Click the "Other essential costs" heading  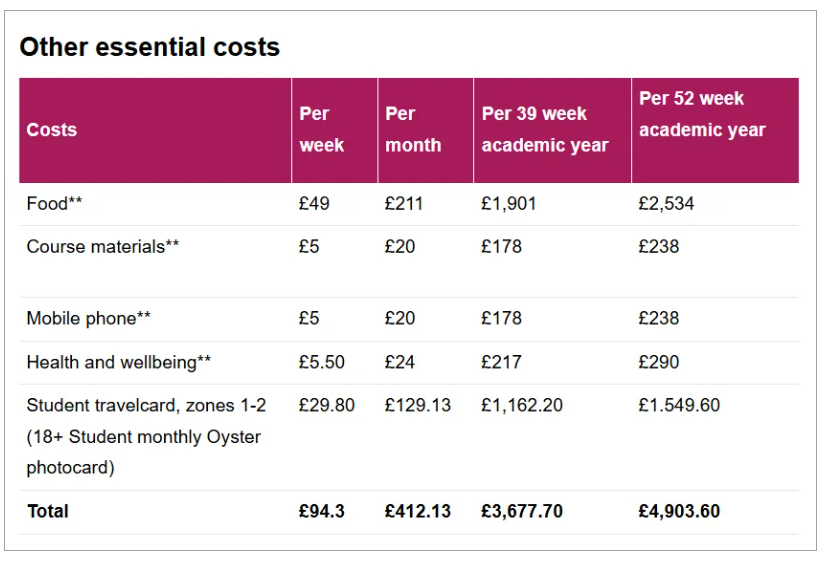[x=149, y=47]
